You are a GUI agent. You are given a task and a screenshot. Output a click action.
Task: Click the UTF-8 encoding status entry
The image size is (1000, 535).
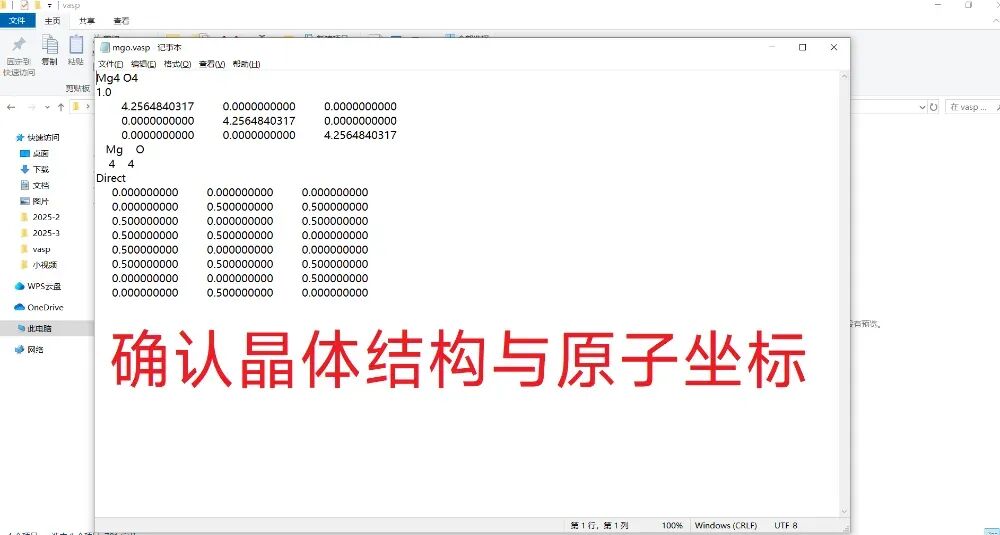pos(786,525)
